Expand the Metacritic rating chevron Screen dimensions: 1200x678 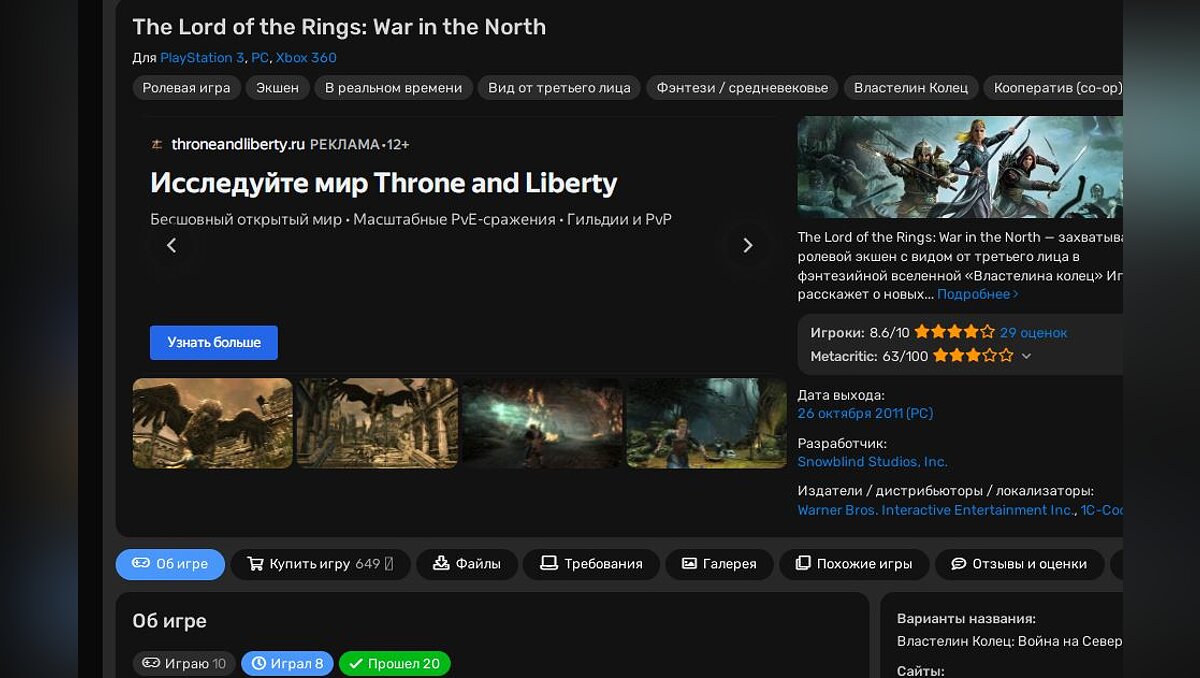coord(1026,356)
